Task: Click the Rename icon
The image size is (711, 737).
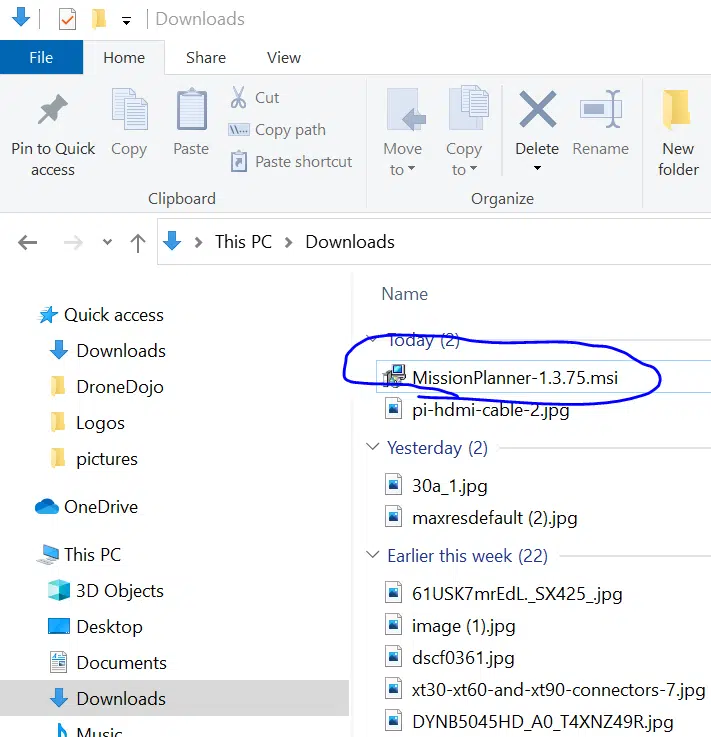Action: (601, 110)
